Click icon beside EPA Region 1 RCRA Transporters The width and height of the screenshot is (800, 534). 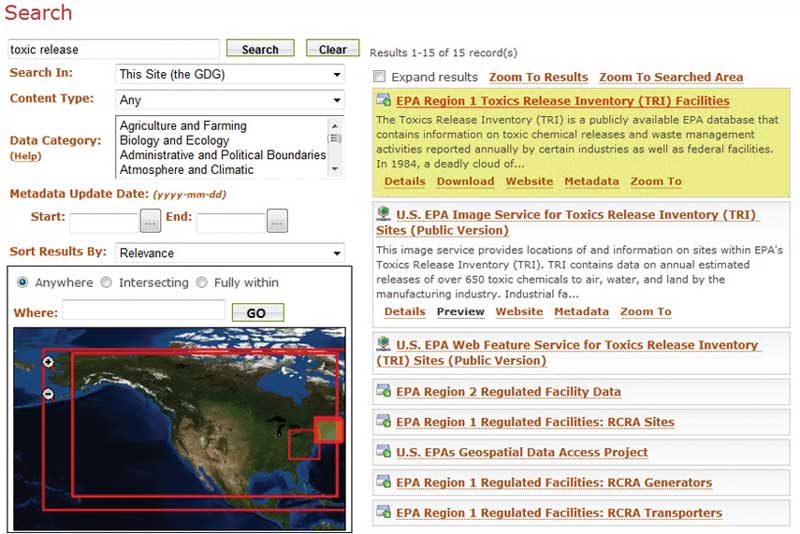point(384,512)
